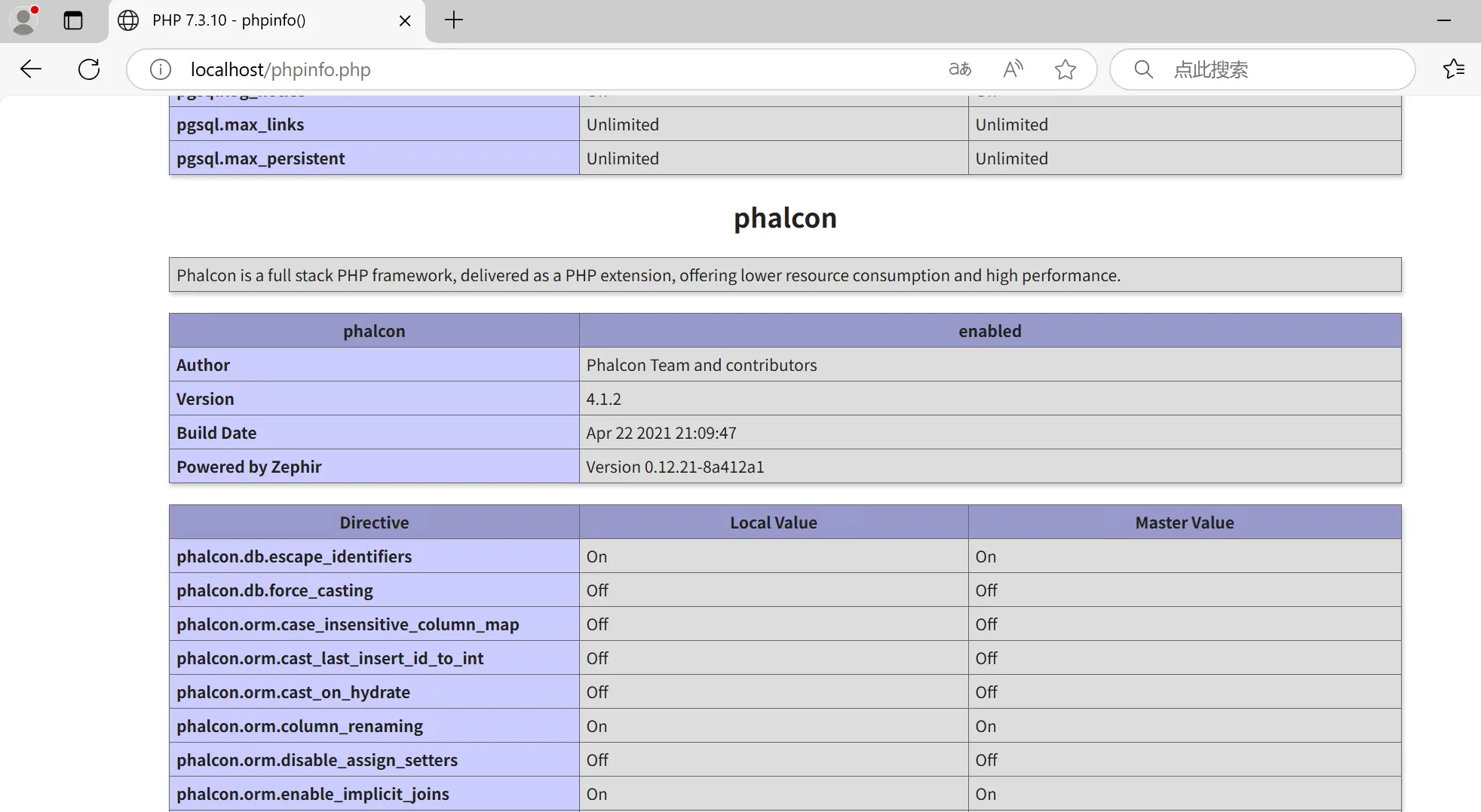Select 'Version 0.12.21-8a412a1' value
Screen dimensions: 1481x812
coord(675,467)
